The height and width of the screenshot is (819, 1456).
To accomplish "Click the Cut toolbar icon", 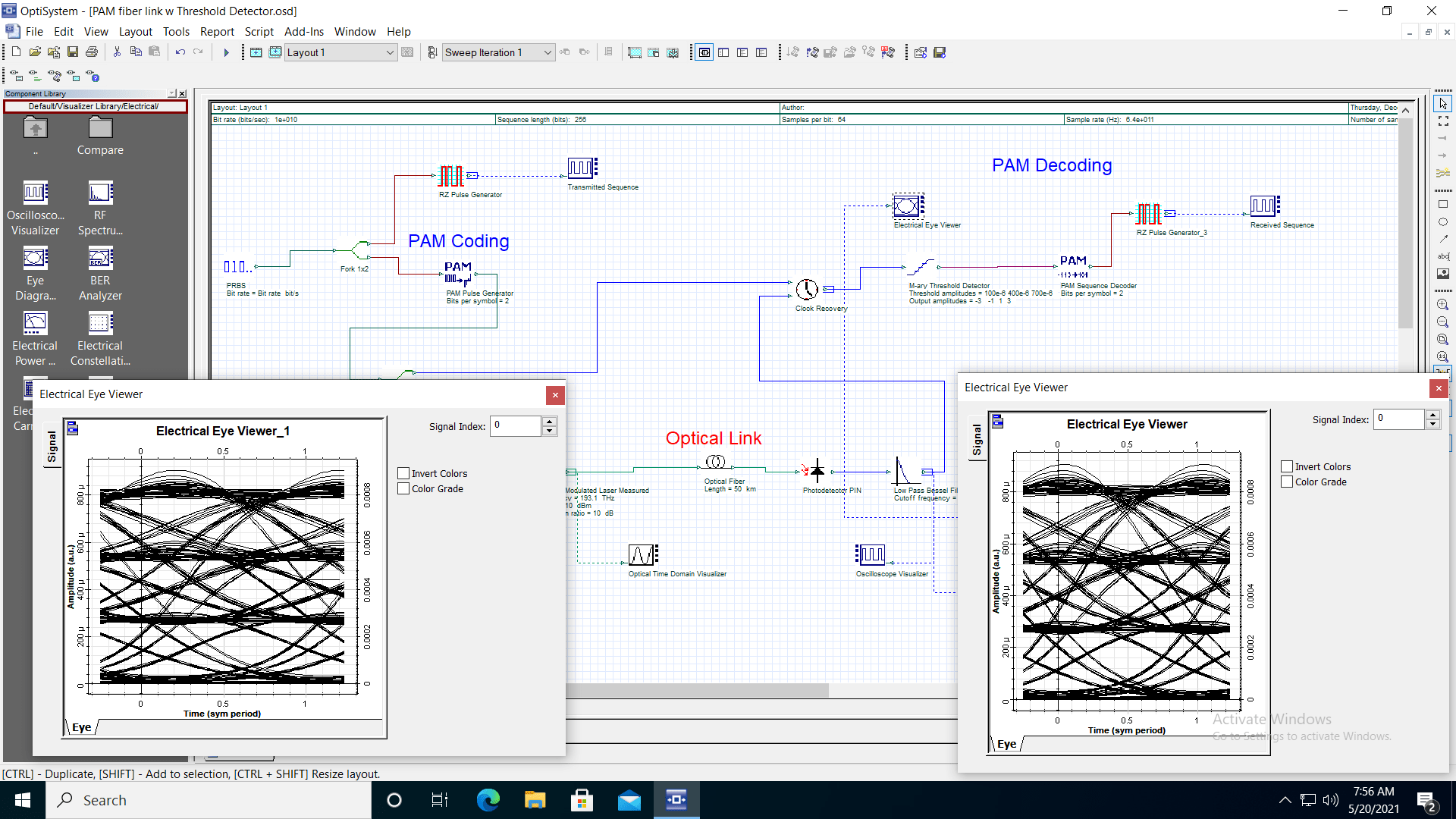I will [117, 52].
